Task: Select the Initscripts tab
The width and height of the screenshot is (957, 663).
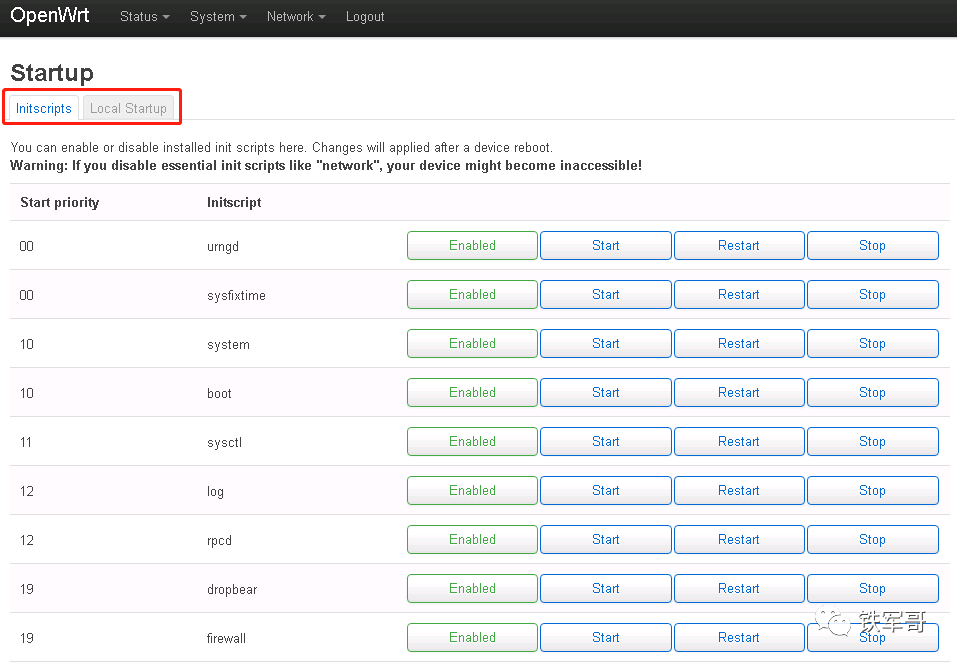Action: [43, 108]
